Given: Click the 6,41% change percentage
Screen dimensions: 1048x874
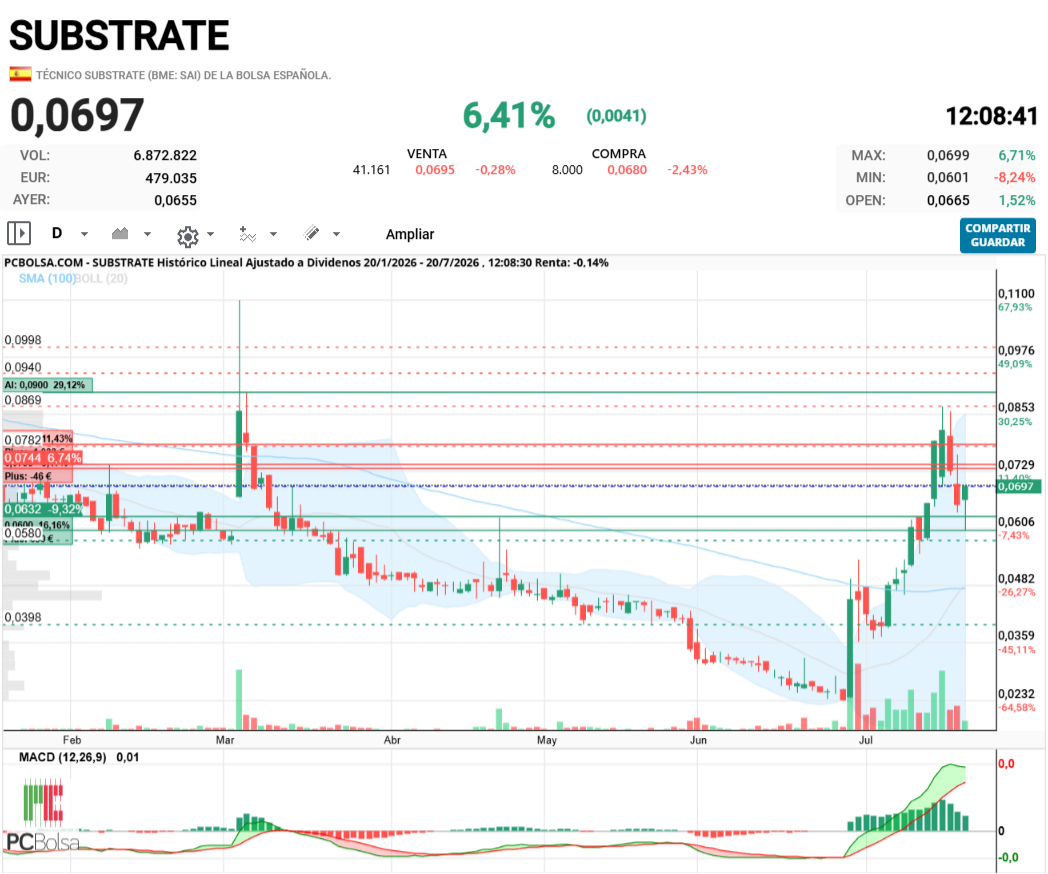Looking at the screenshot, I should click(509, 116).
